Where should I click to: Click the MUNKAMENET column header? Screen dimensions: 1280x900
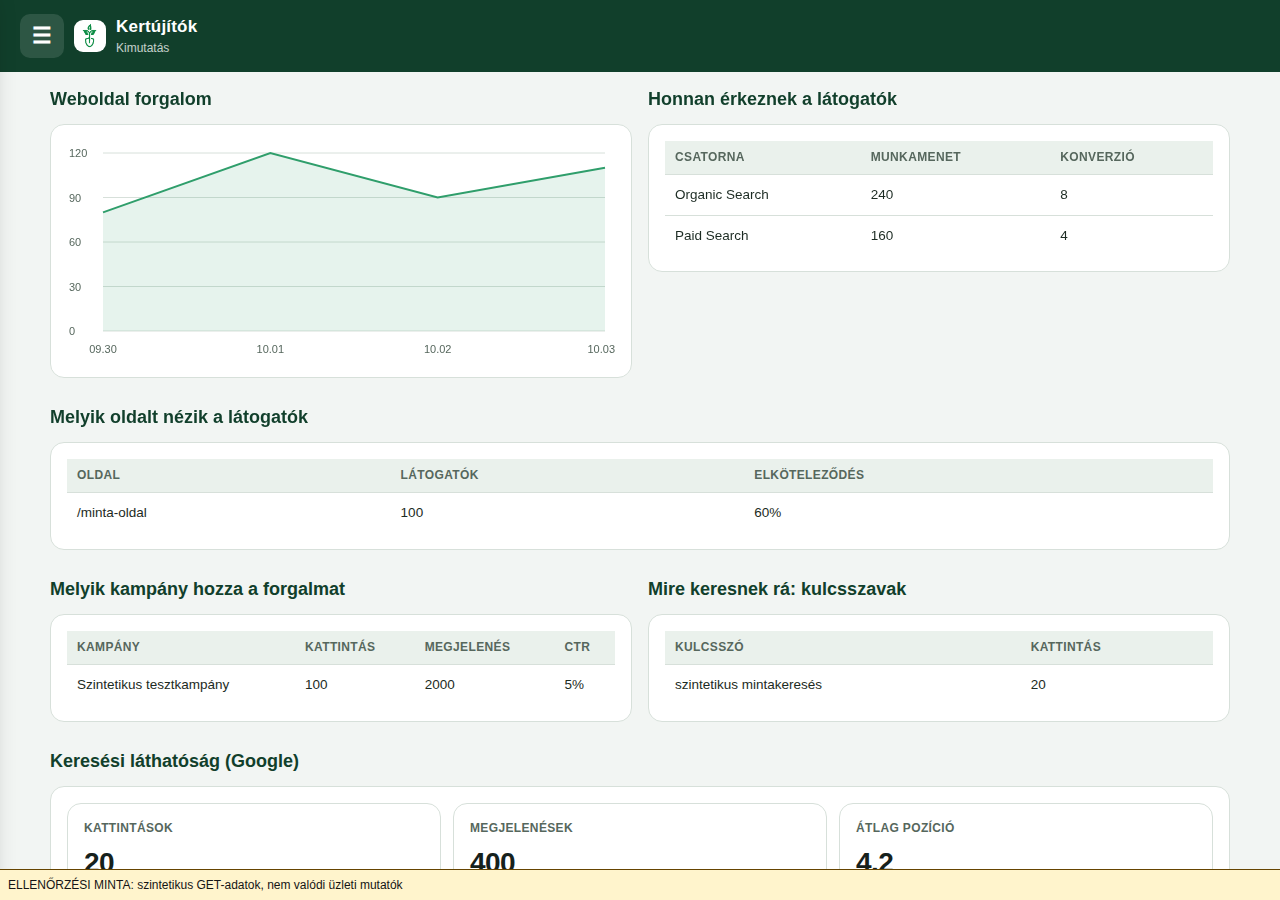(x=916, y=157)
